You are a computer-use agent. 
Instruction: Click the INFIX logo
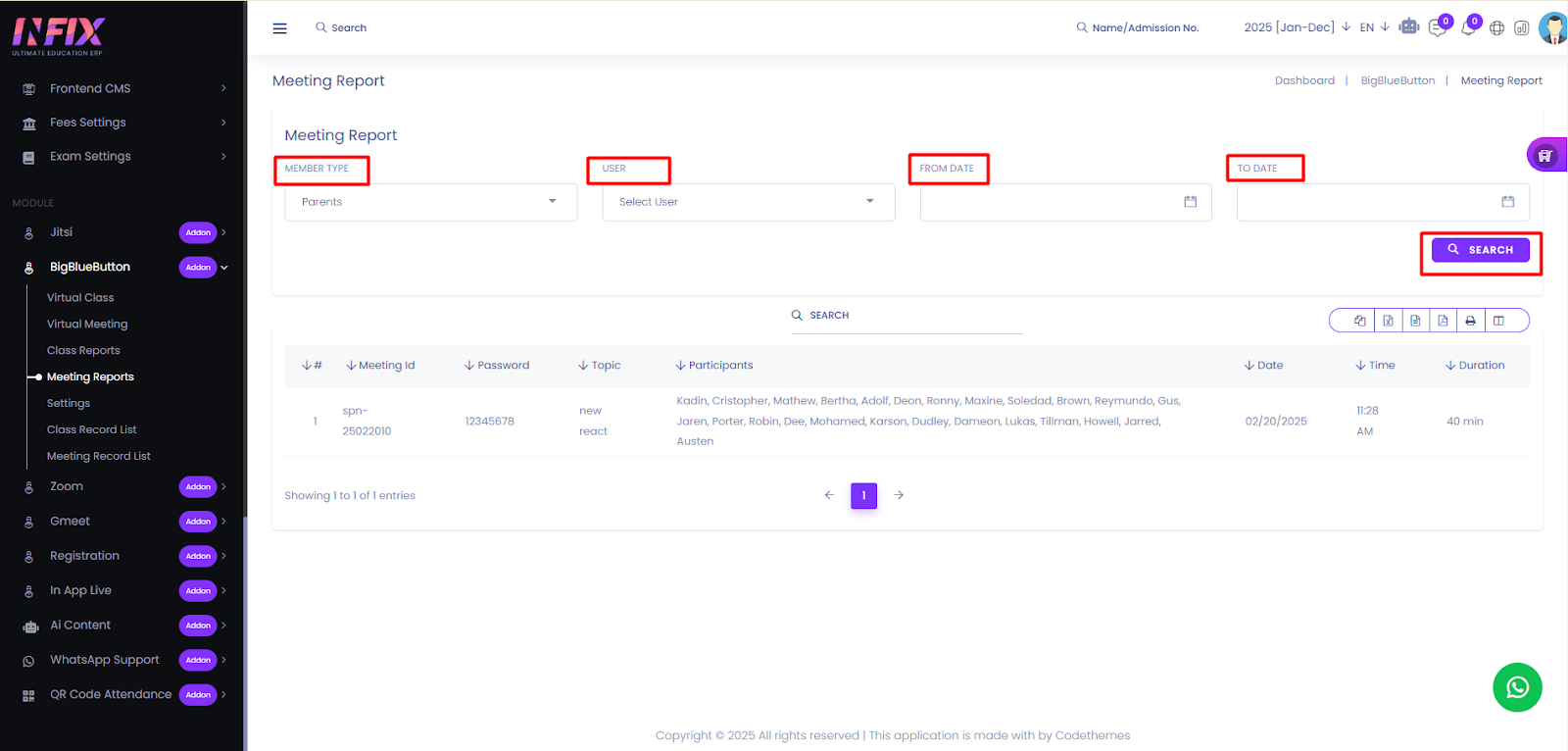pyautogui.click(x=59, y=35)
